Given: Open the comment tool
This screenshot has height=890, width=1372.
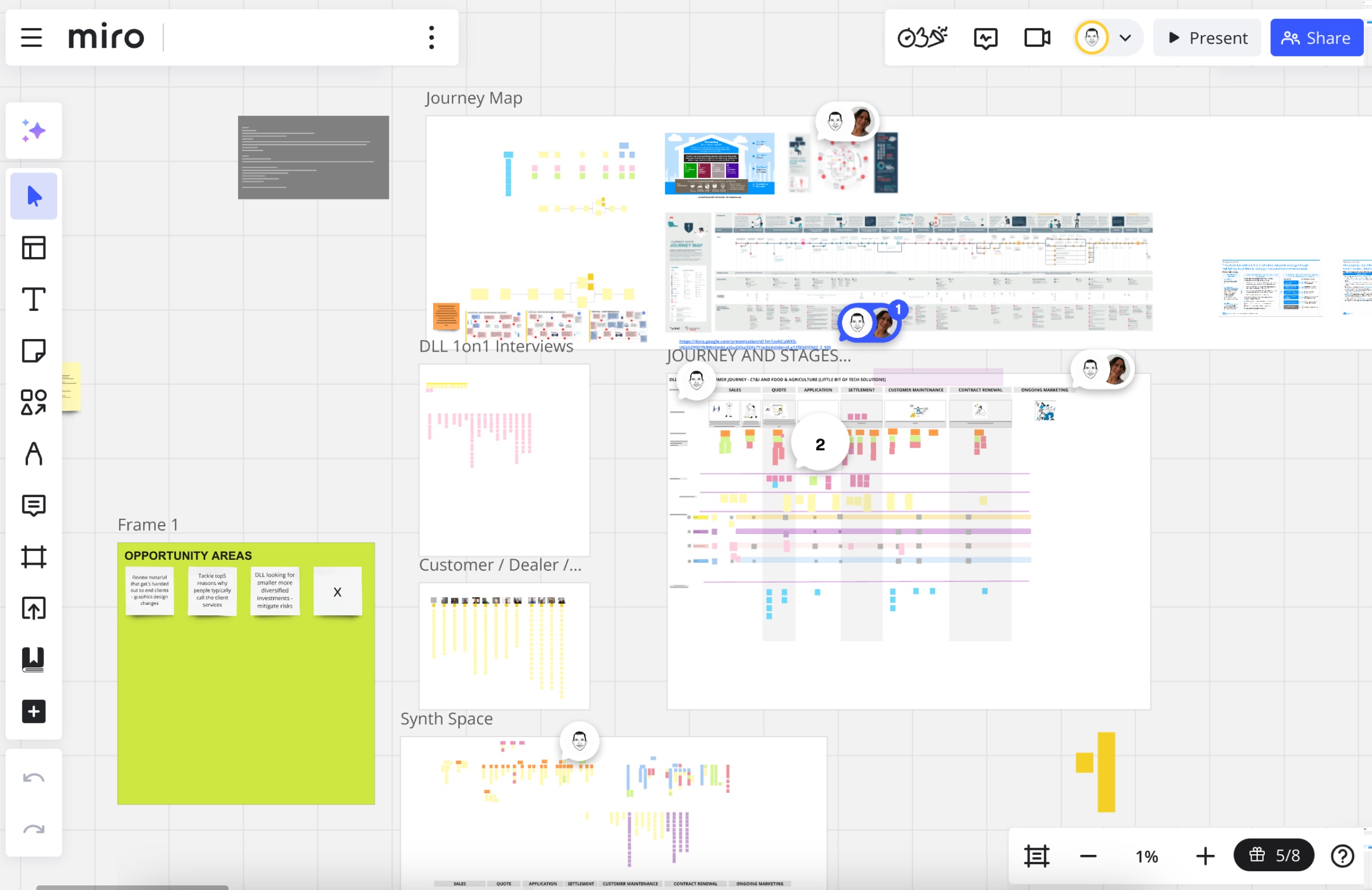Looking at the screenshot, I should 33,505.
